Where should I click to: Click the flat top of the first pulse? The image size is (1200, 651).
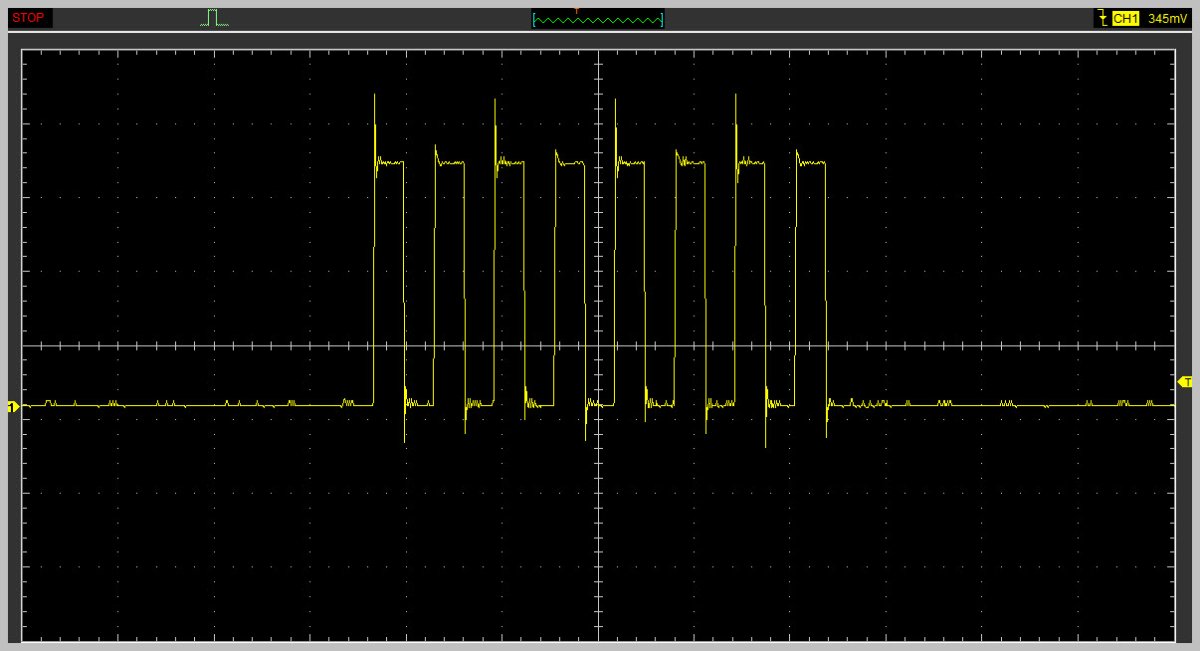391,162
